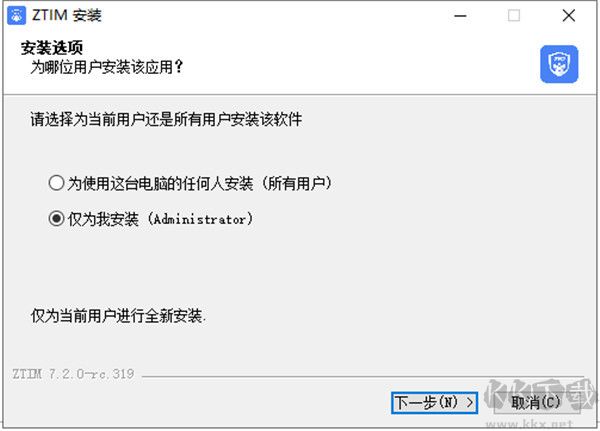The image size is (600, 431).
Task: Click the 仅为当前用户进行全新安装 description
Action: pos(118,316)
